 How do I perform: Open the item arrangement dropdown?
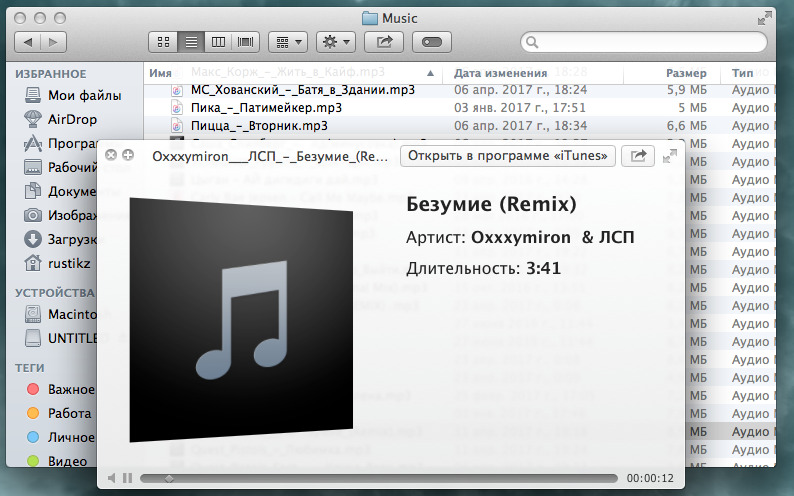coord(289,42)
